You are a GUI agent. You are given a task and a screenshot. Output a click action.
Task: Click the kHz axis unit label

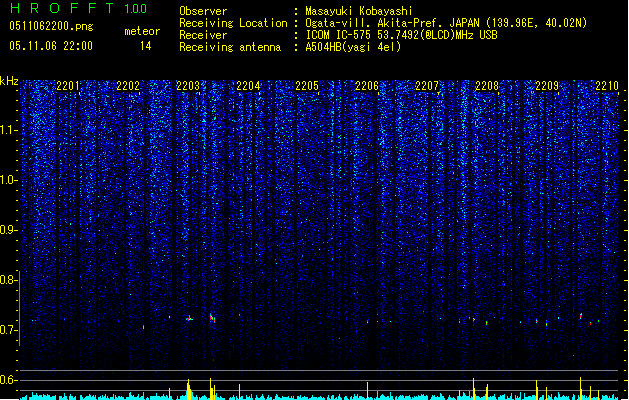pos(9,81)
